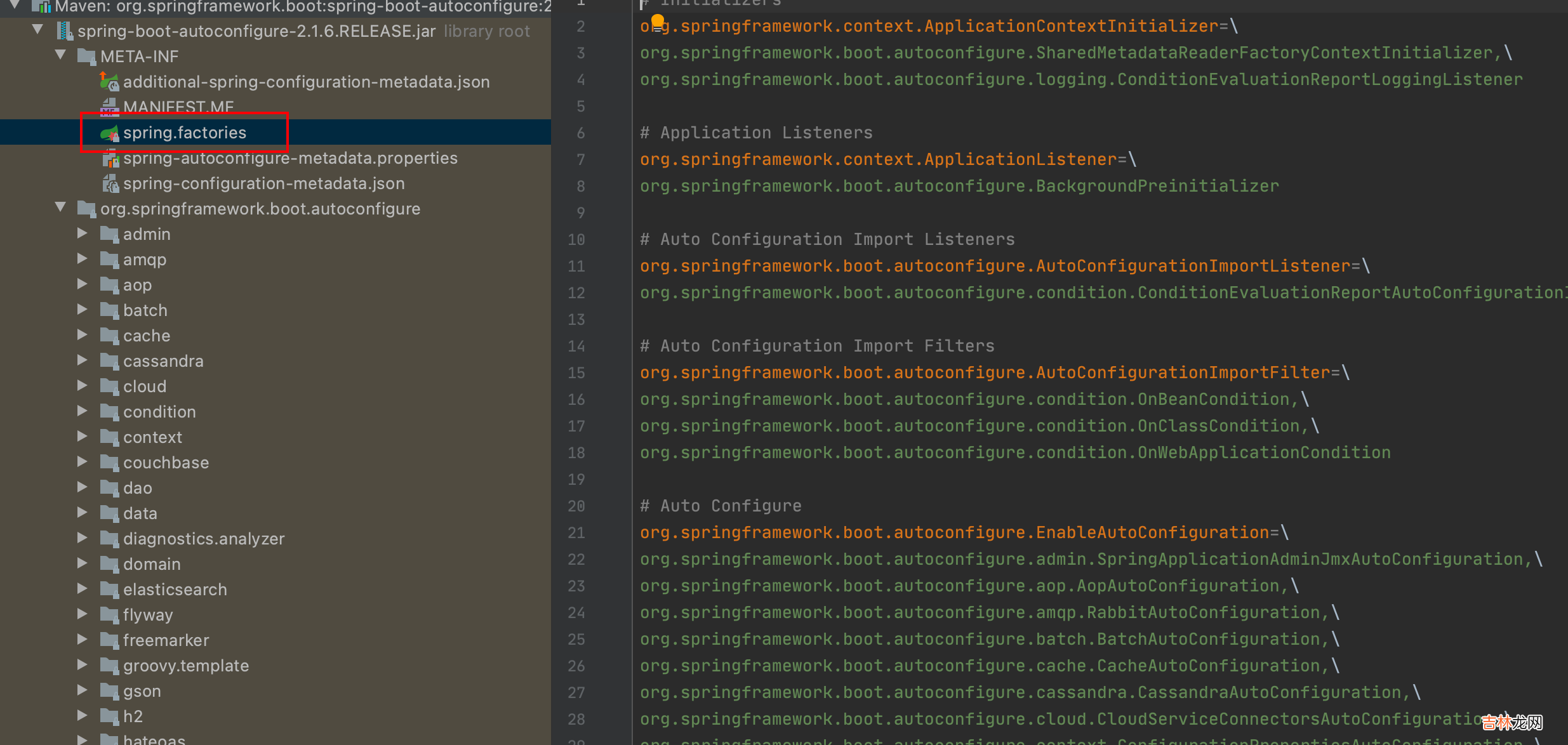Click line number 15 in the gutter

pos(576,372)
